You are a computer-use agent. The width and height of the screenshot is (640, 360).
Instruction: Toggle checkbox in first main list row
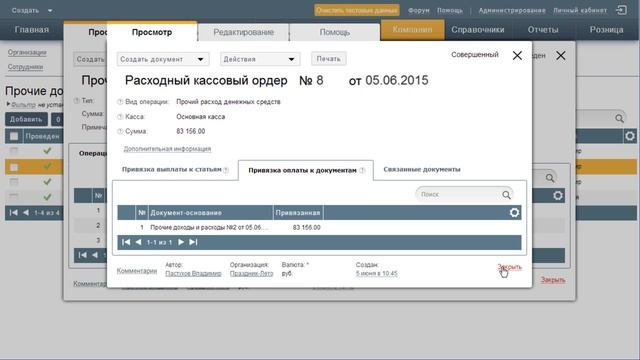[14, 151]
